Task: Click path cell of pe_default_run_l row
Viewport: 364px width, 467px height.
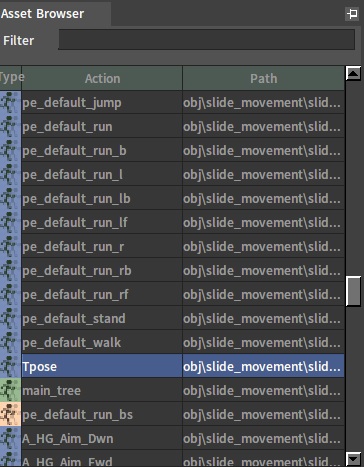Action: (x=263, y=174)
